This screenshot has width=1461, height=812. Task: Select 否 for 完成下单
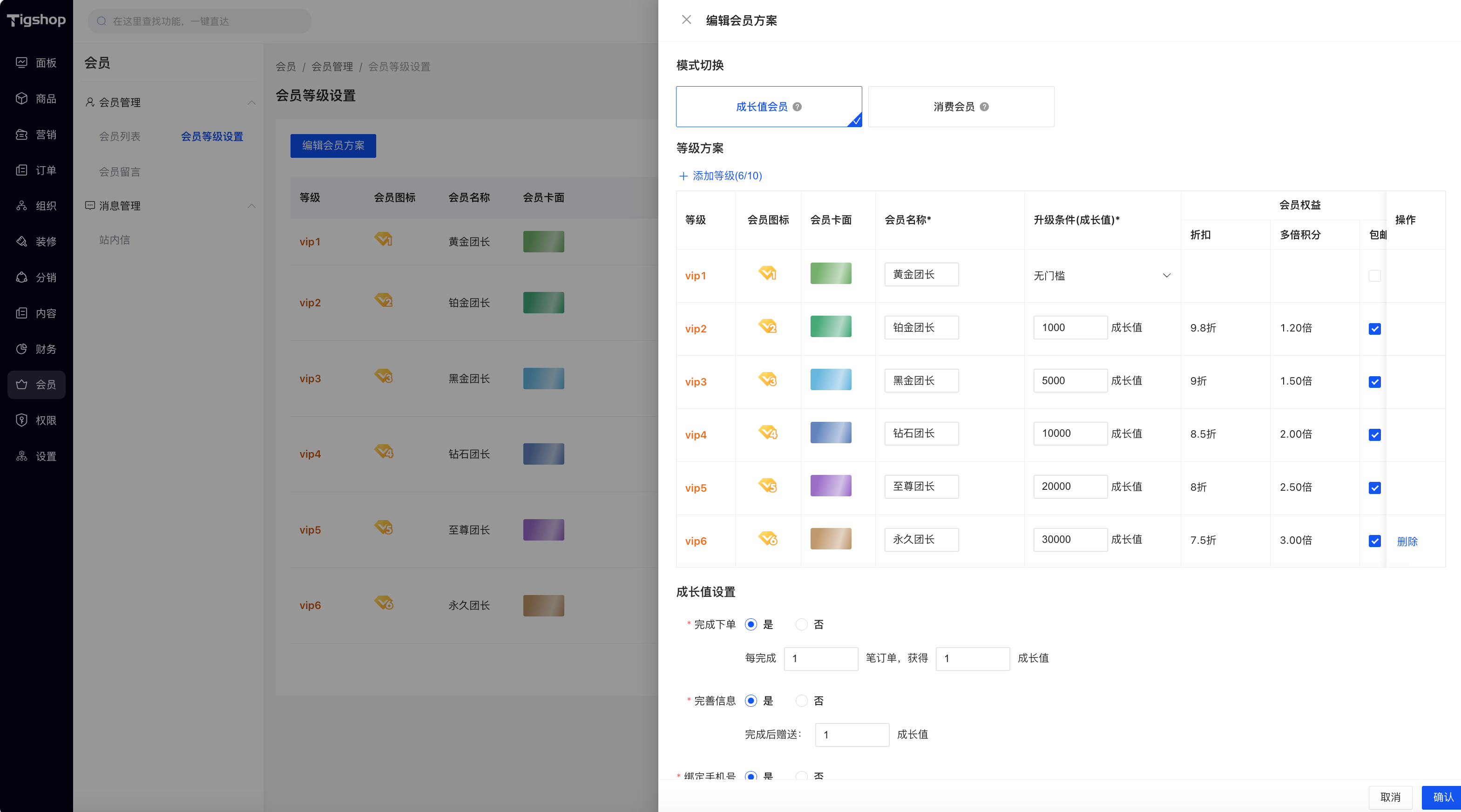click(x=801, y=624)
